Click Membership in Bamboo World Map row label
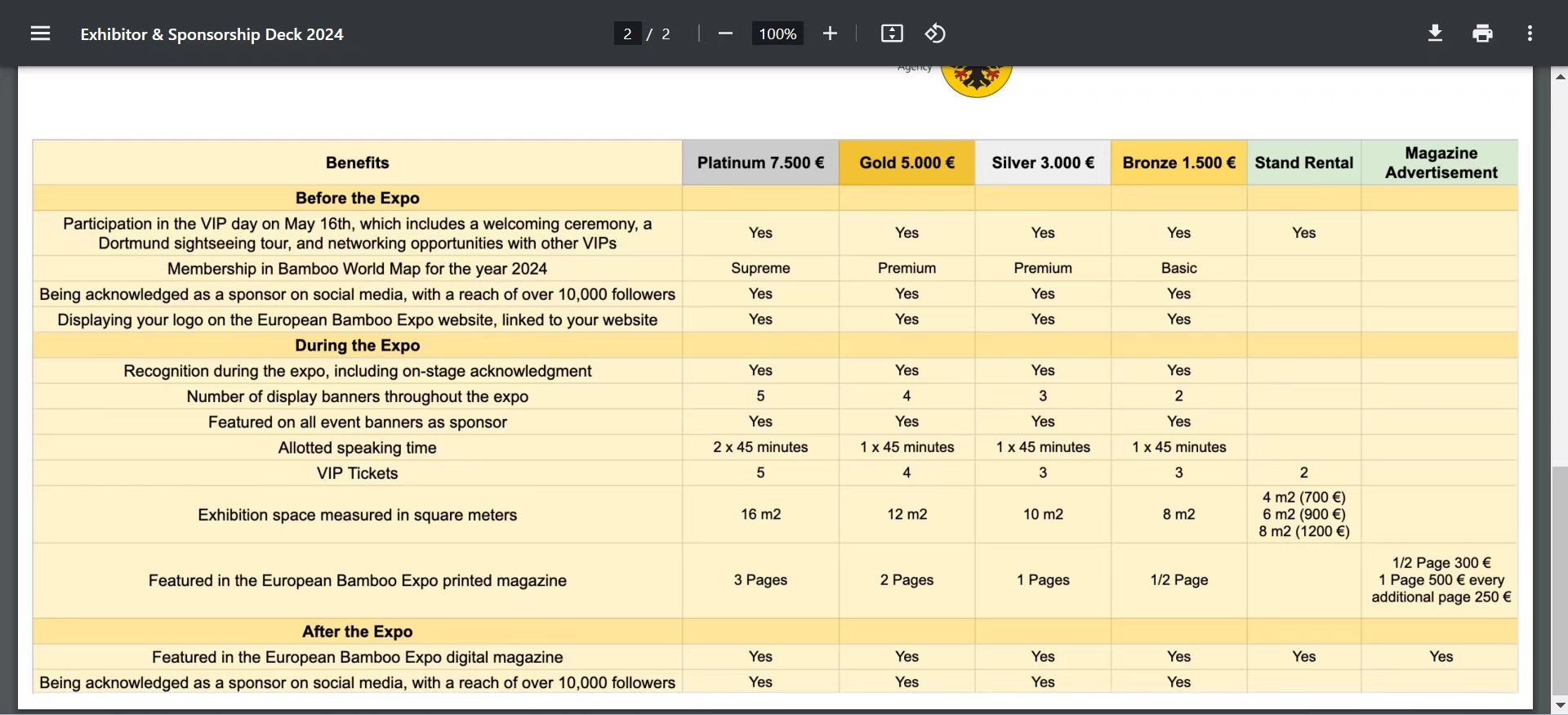Image resolution: width=1568 pixels, height=715 pixels. pyautogui.click(x=357, y=269)
